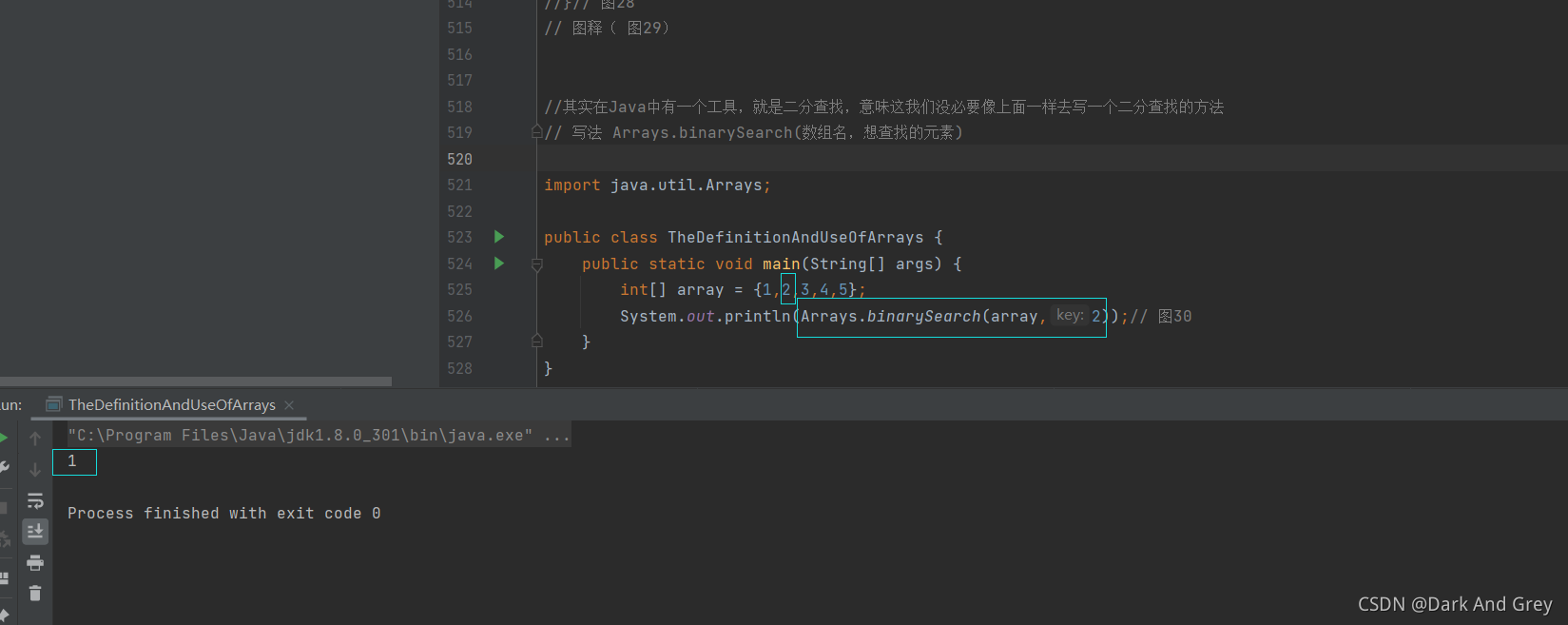Click the fold end marker on line 527
Screen dimensions: 1568x625
pyautogui.click(x=536, y=342)
